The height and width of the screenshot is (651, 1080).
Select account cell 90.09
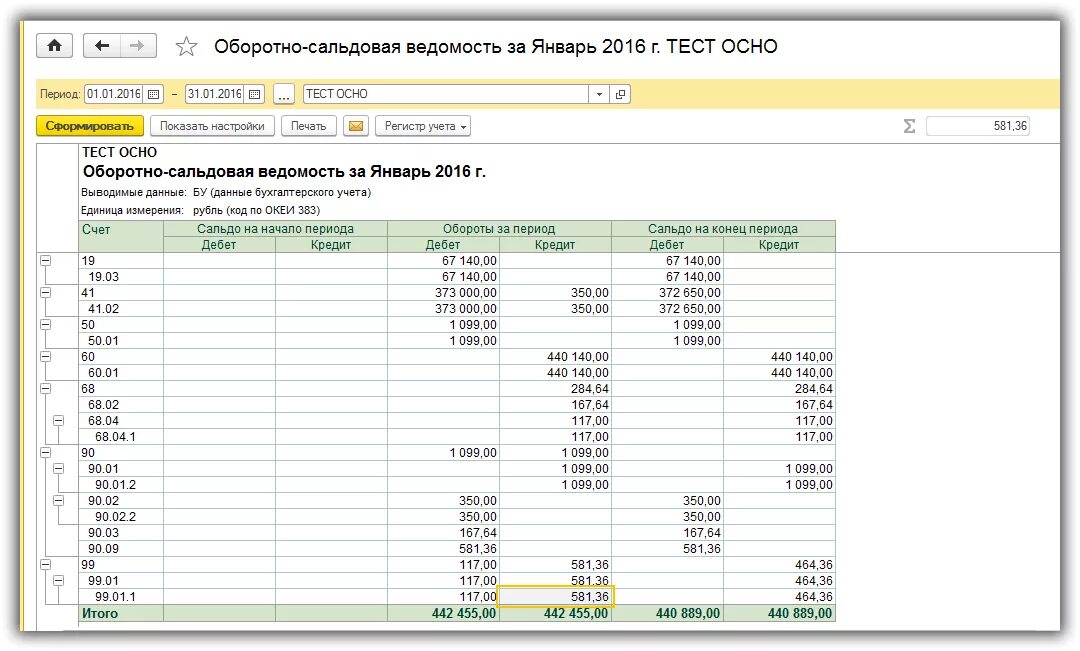coord(121,549)
